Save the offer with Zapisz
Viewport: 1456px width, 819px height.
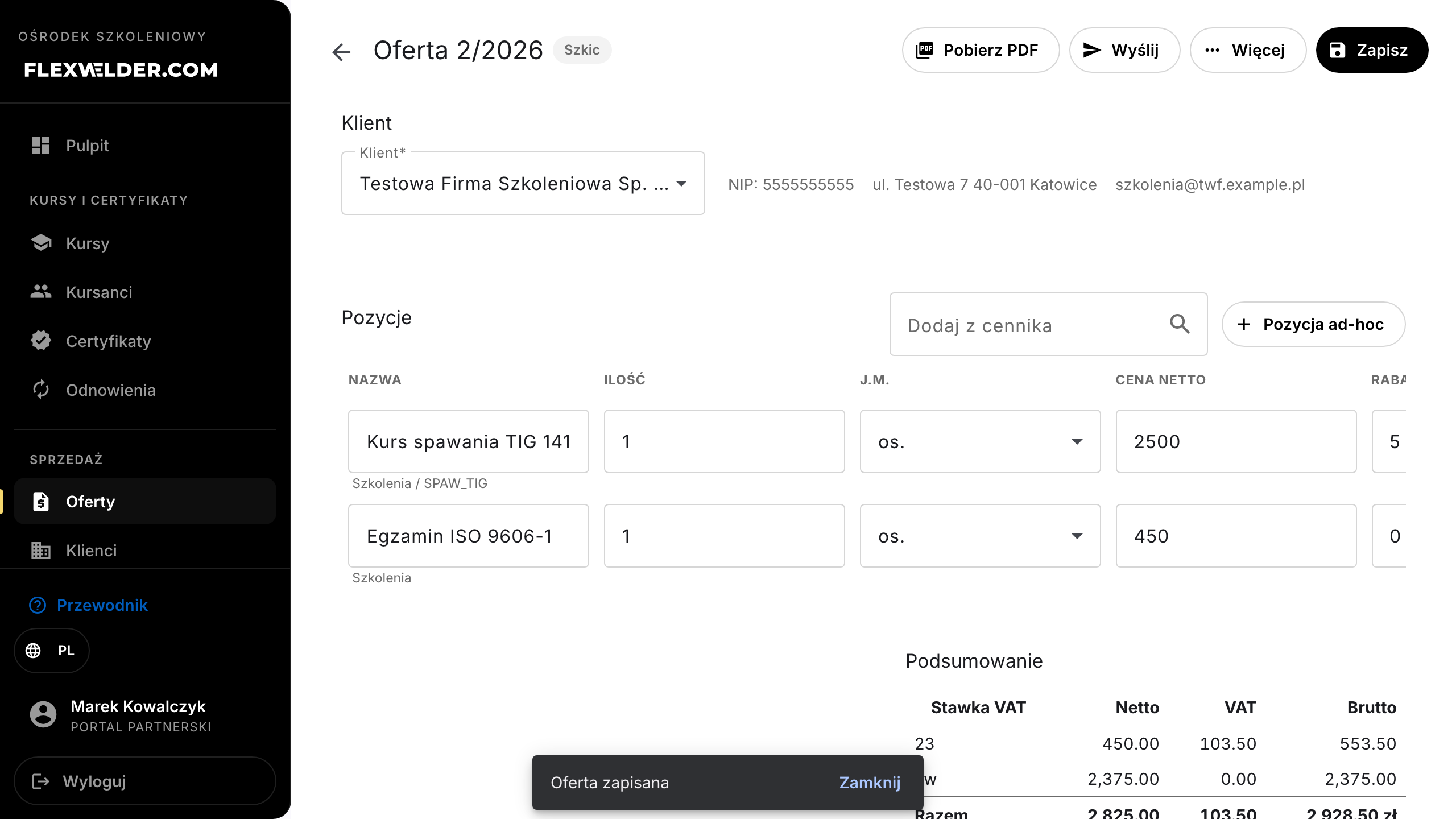coord(1372,50)
